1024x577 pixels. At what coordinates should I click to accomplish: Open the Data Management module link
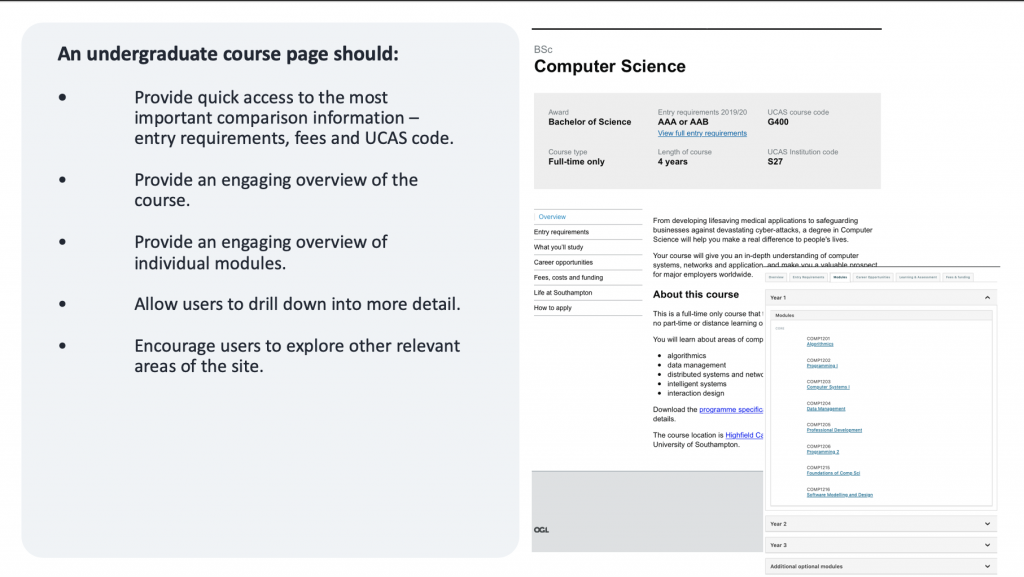[x=825, y=409]
